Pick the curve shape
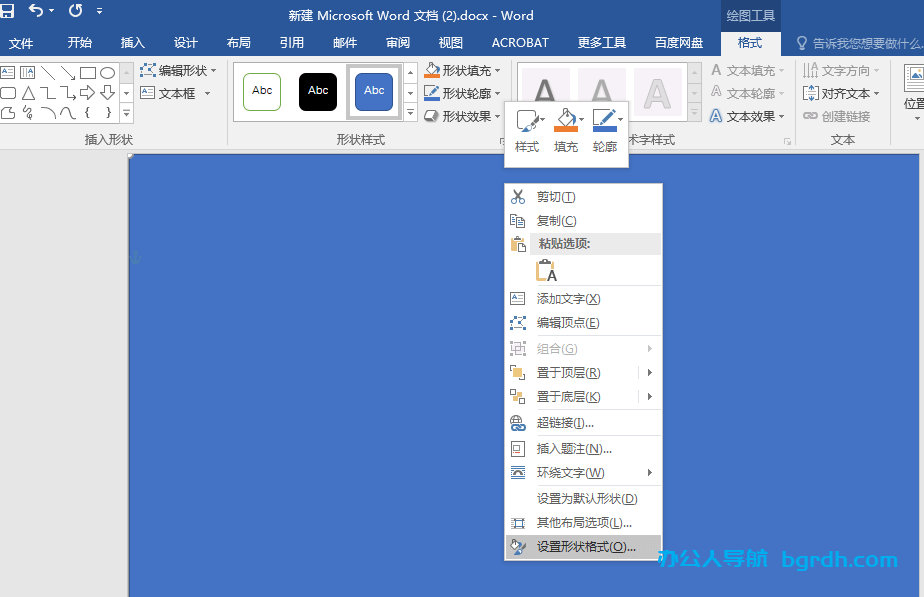The height and width of the screenshot is (597, 924). tap(68, 113)
